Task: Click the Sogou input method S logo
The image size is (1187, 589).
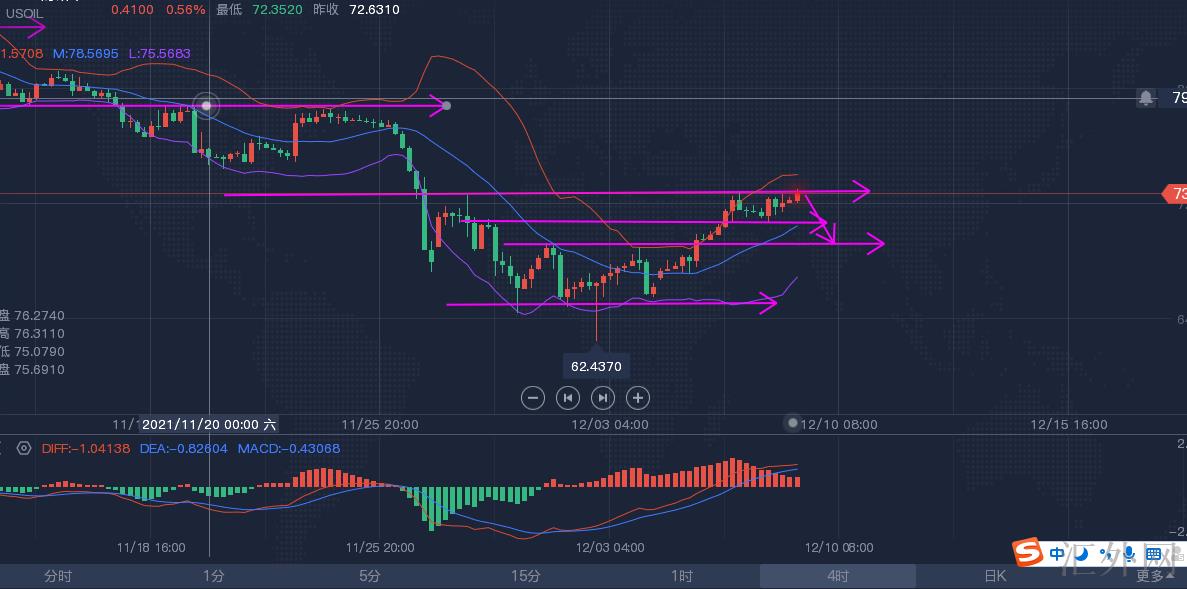Action: (x=1028, y=554)
